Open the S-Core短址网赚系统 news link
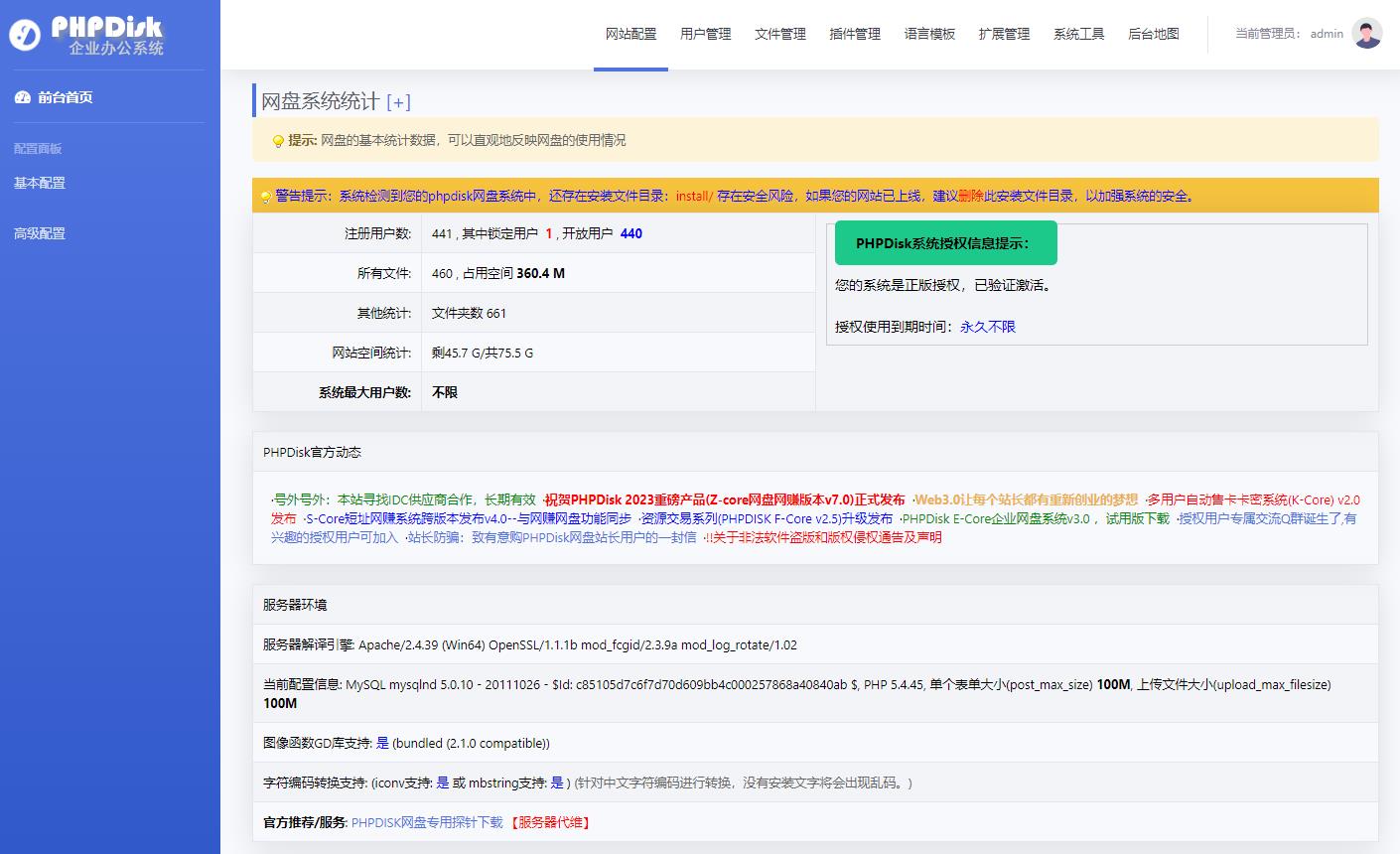 [469, 518]
